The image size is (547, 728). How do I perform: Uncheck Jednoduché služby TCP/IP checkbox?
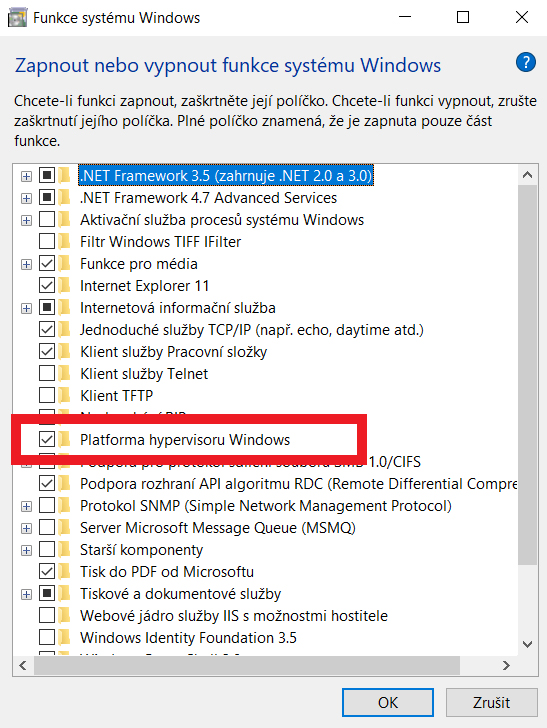[x=47, y=330]
